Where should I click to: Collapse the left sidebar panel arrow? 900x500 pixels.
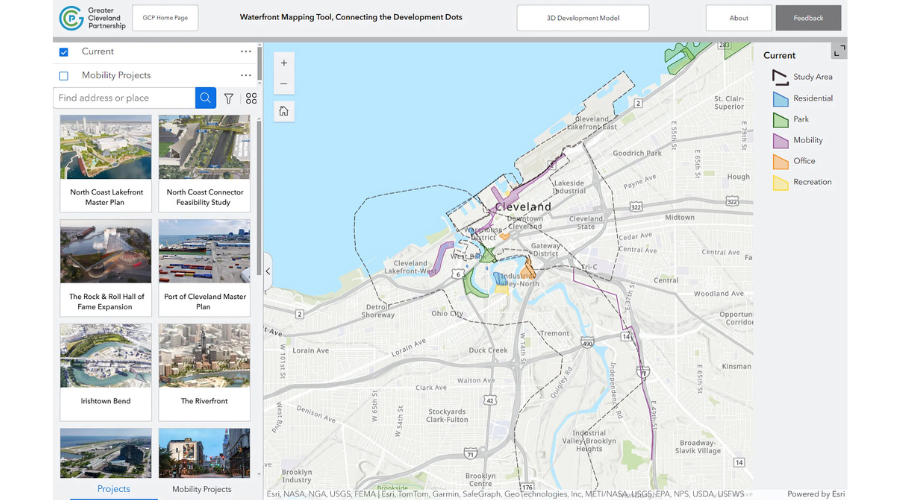[x=268, y=271]
